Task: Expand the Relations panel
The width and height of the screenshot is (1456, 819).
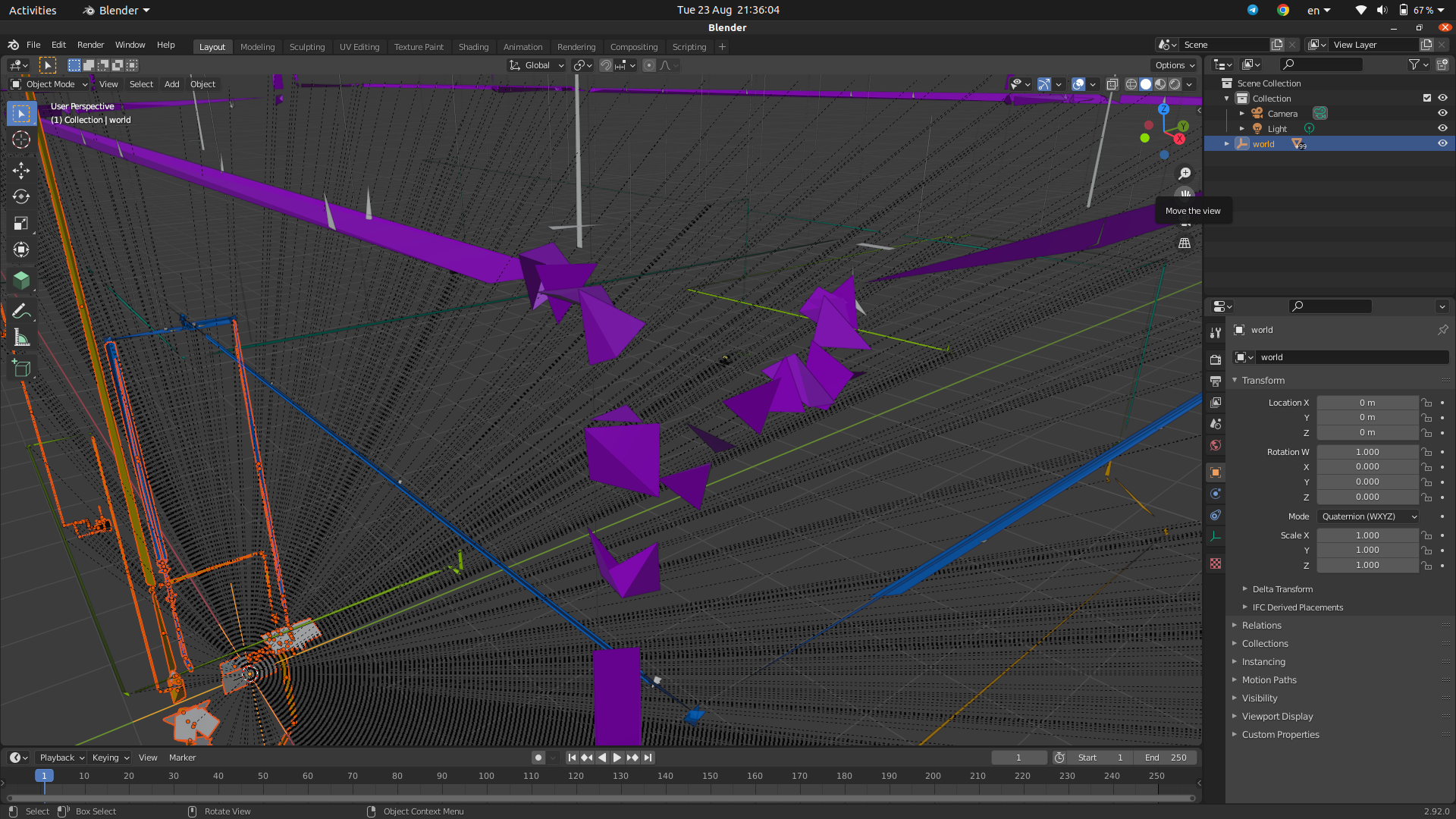Action: pos(1261,626)
